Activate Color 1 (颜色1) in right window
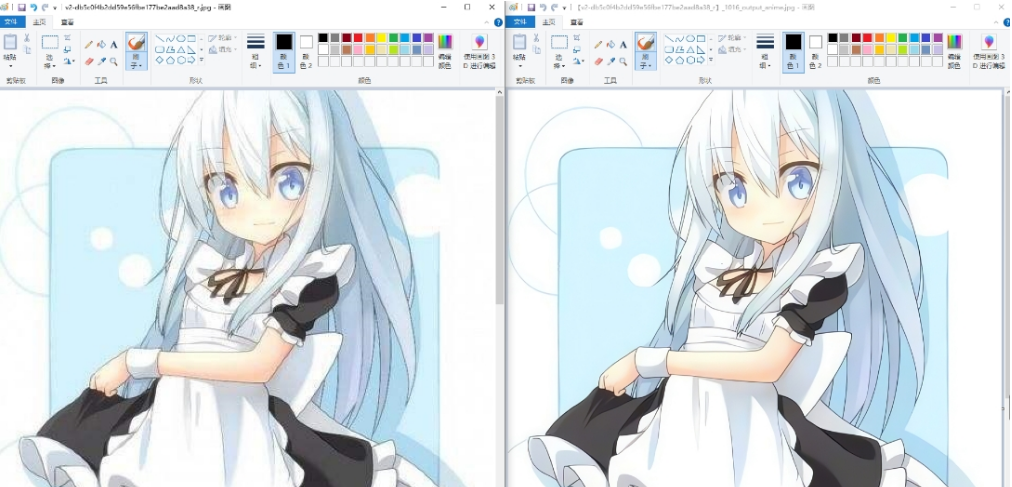The image size is (1012, 487). click(793, 52)
